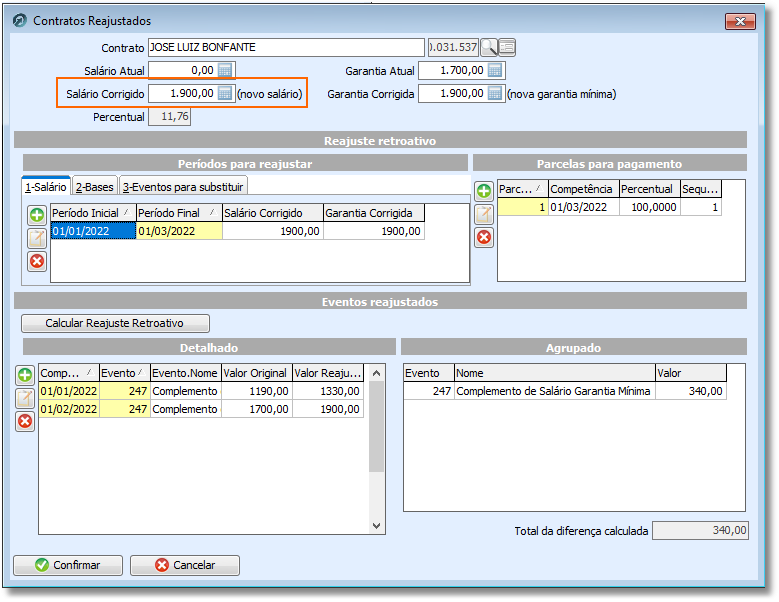Click Valor Original column header
779x602 pixels.
click(x=256, y=373)
